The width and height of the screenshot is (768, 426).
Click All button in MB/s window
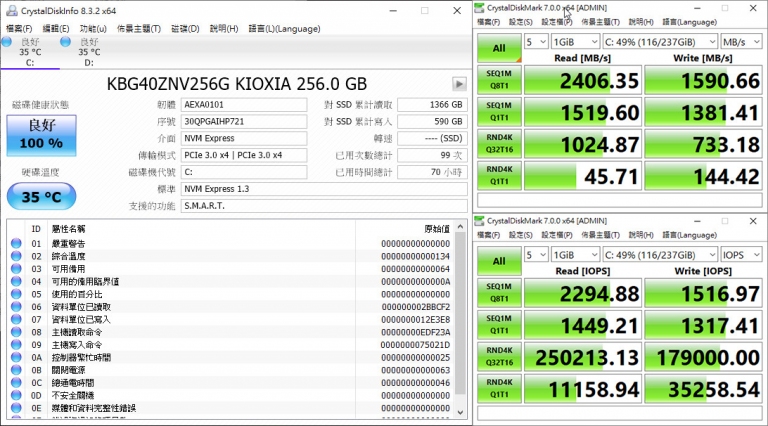(x=499, y=48)
